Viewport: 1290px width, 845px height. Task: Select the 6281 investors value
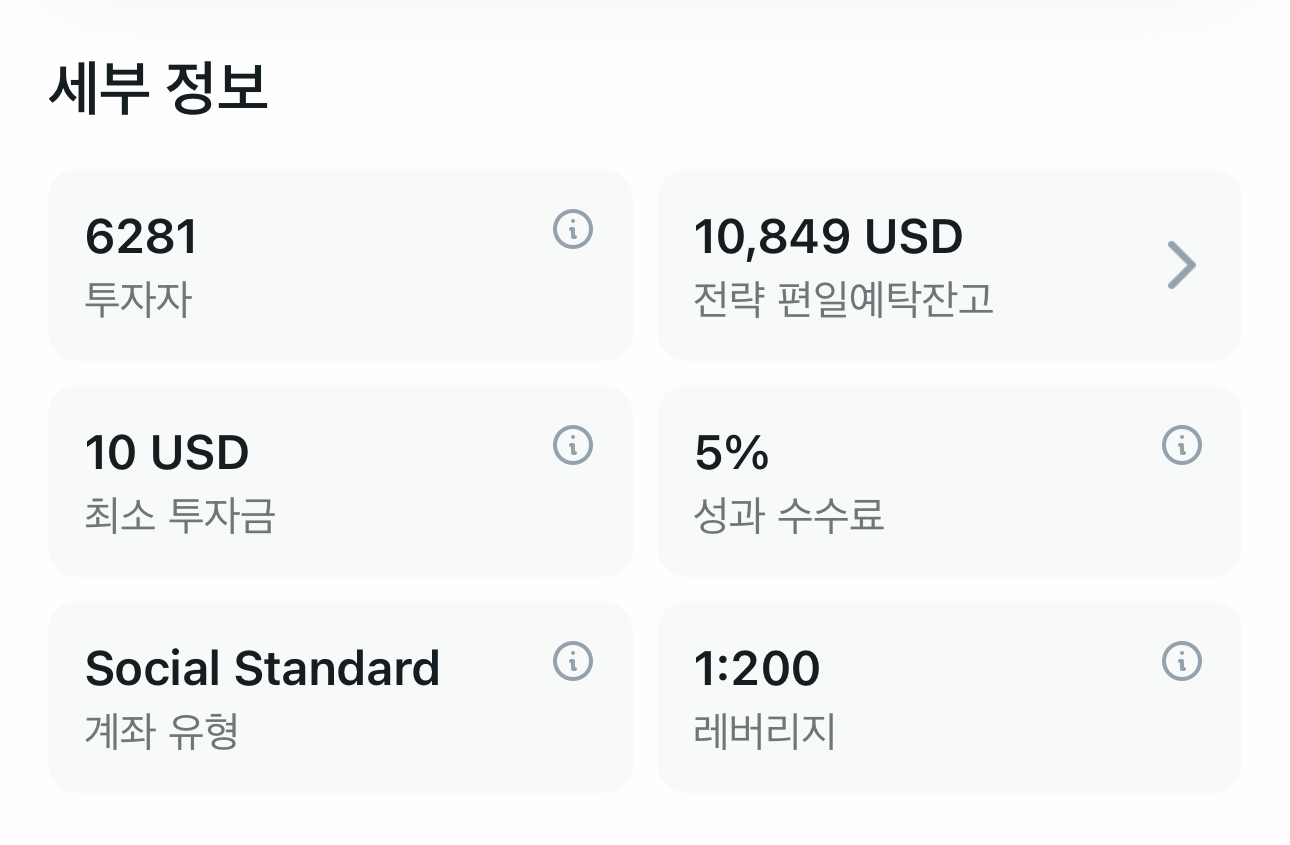142,237
